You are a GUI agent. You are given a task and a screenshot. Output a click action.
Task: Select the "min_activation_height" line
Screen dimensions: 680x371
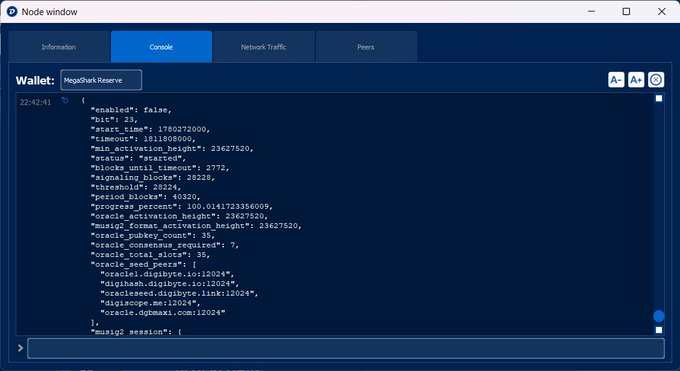pyautogui.click(x=172, y=148)
